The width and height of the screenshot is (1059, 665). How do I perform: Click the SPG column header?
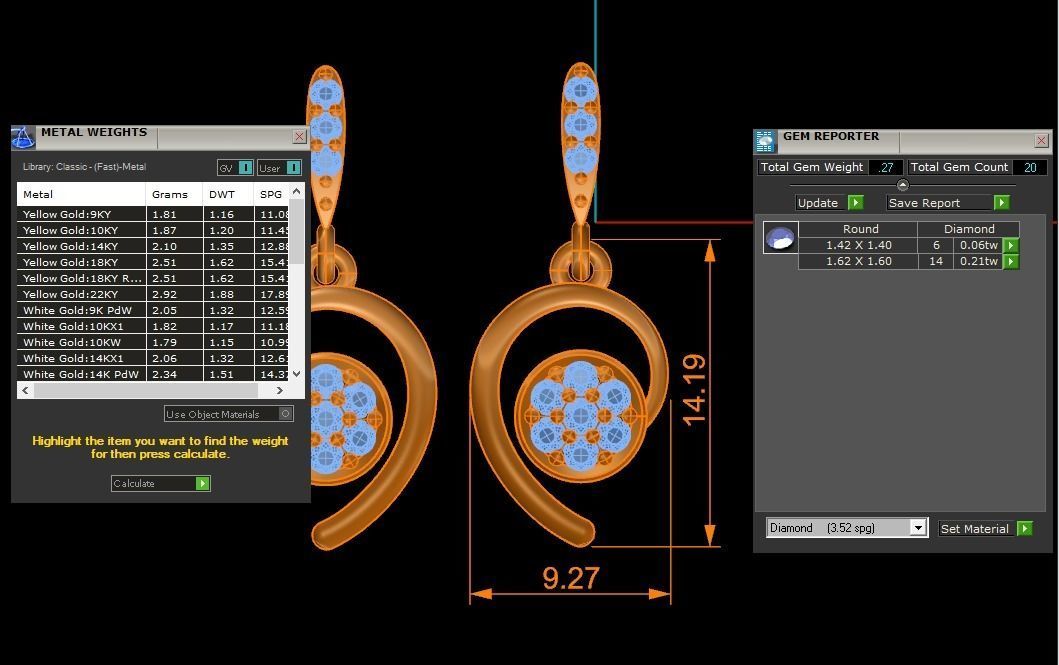(x=272, y=194)
